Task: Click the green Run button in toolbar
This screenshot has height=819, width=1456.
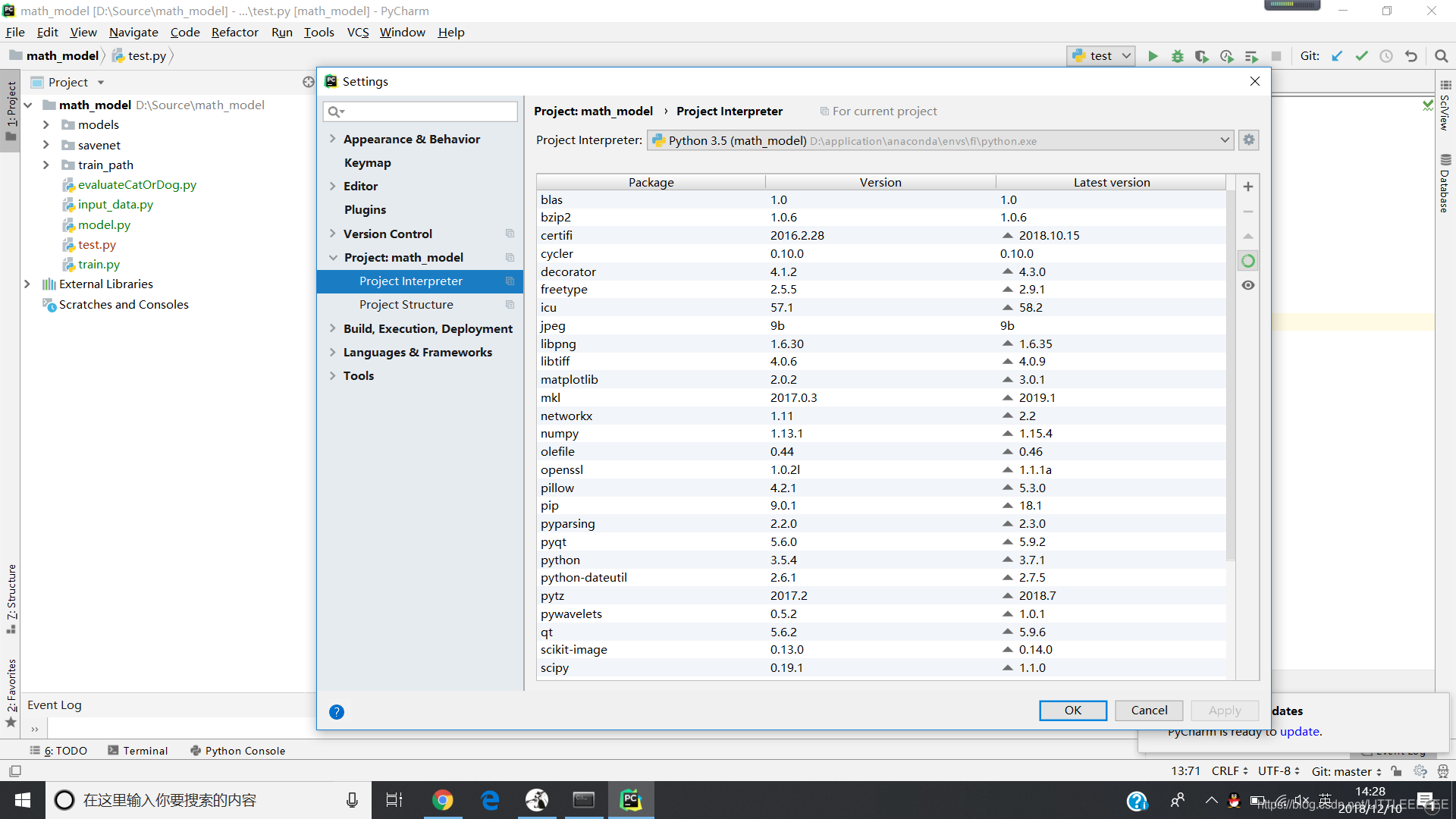Action: pos(1153,56)
